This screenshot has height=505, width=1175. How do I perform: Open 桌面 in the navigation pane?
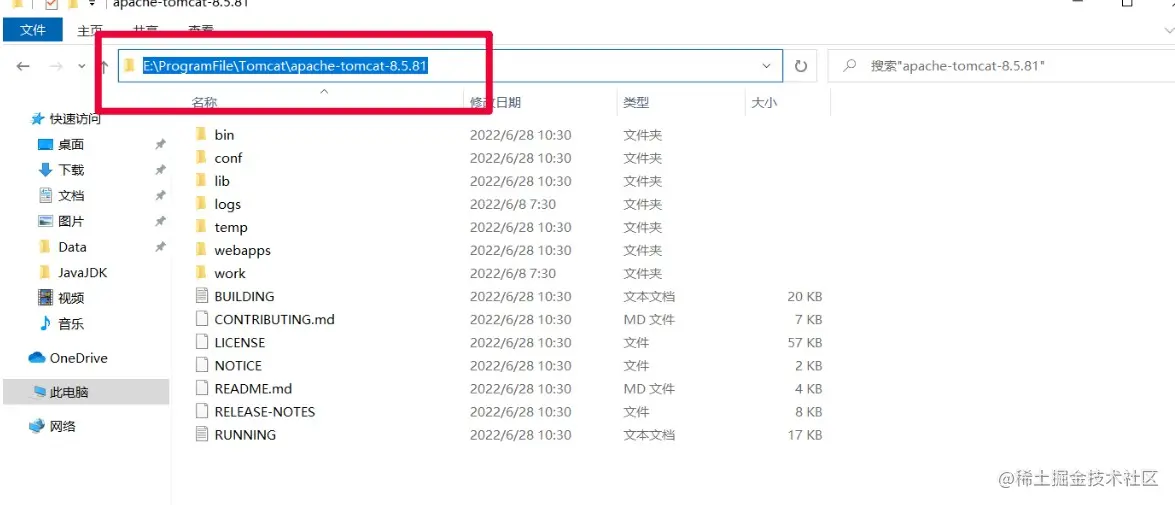(71, 145)
